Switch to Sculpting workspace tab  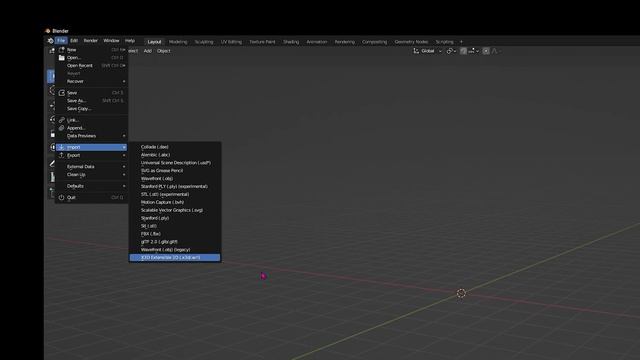click(204, 42)
